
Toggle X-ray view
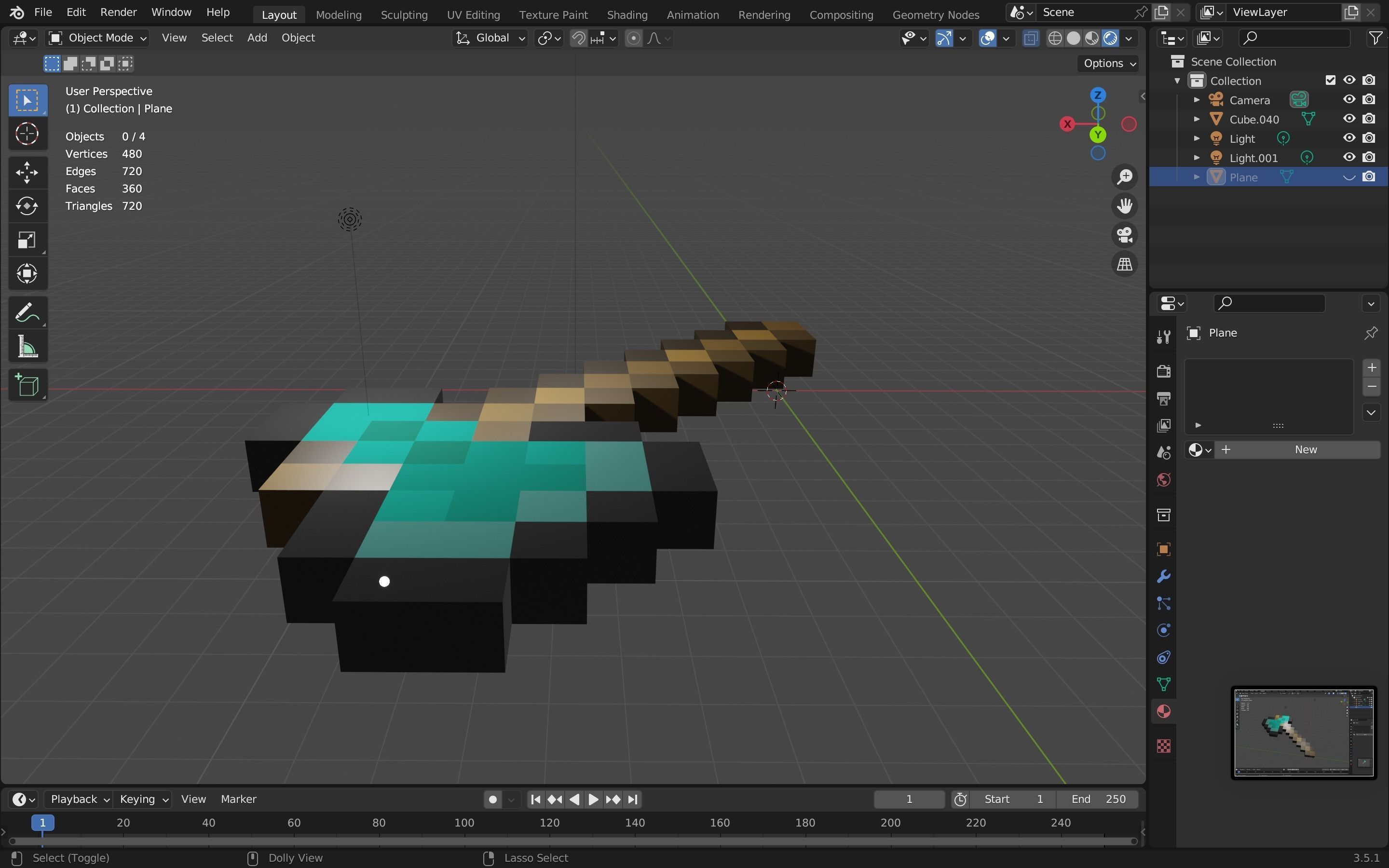[1031, 38]
